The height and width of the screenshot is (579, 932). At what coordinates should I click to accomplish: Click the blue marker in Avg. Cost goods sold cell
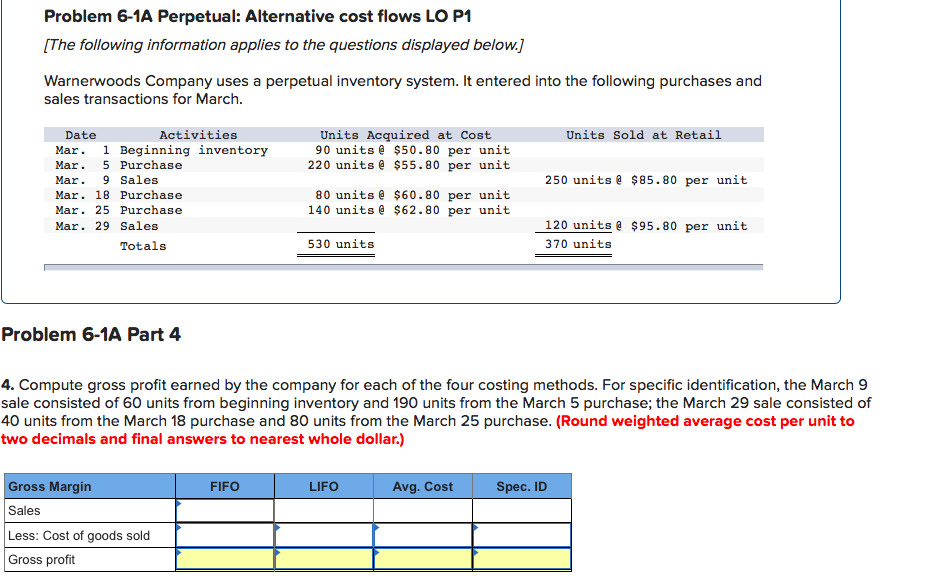click(378, 528)
